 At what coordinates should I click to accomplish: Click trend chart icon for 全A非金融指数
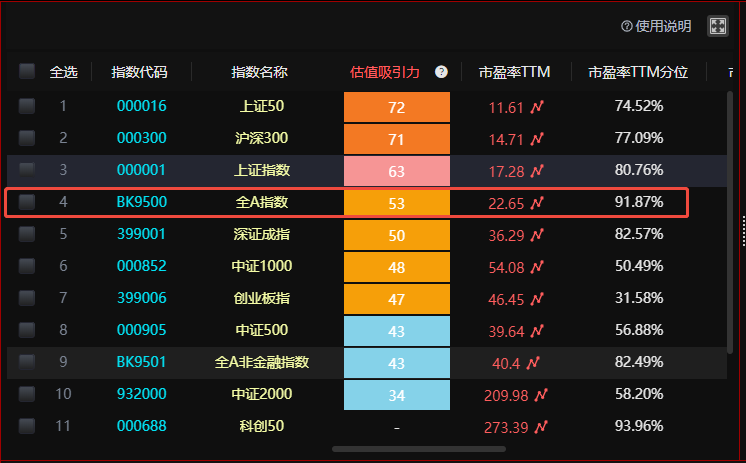533,363
